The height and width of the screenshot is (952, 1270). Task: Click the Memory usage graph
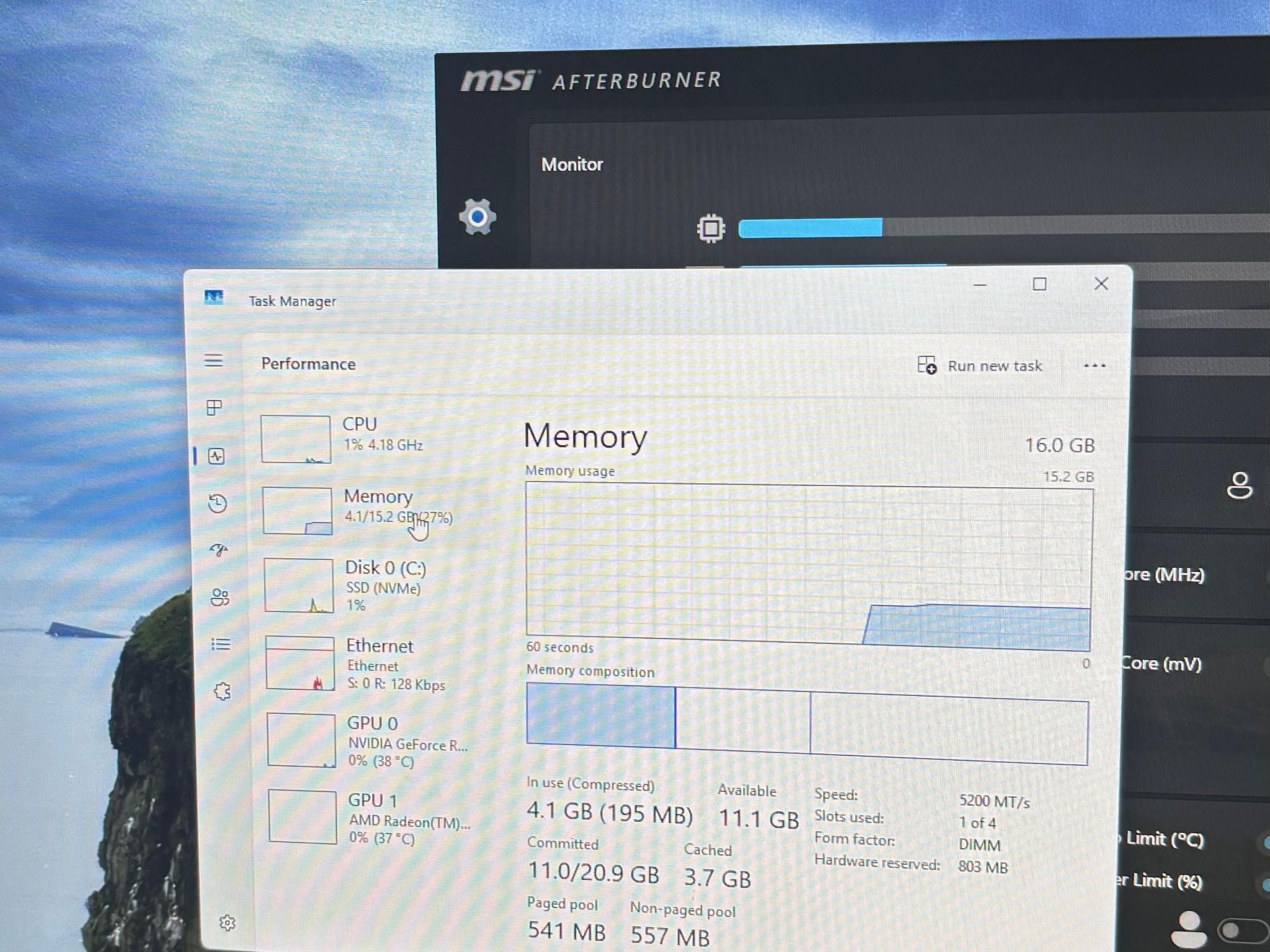point(809,566)
